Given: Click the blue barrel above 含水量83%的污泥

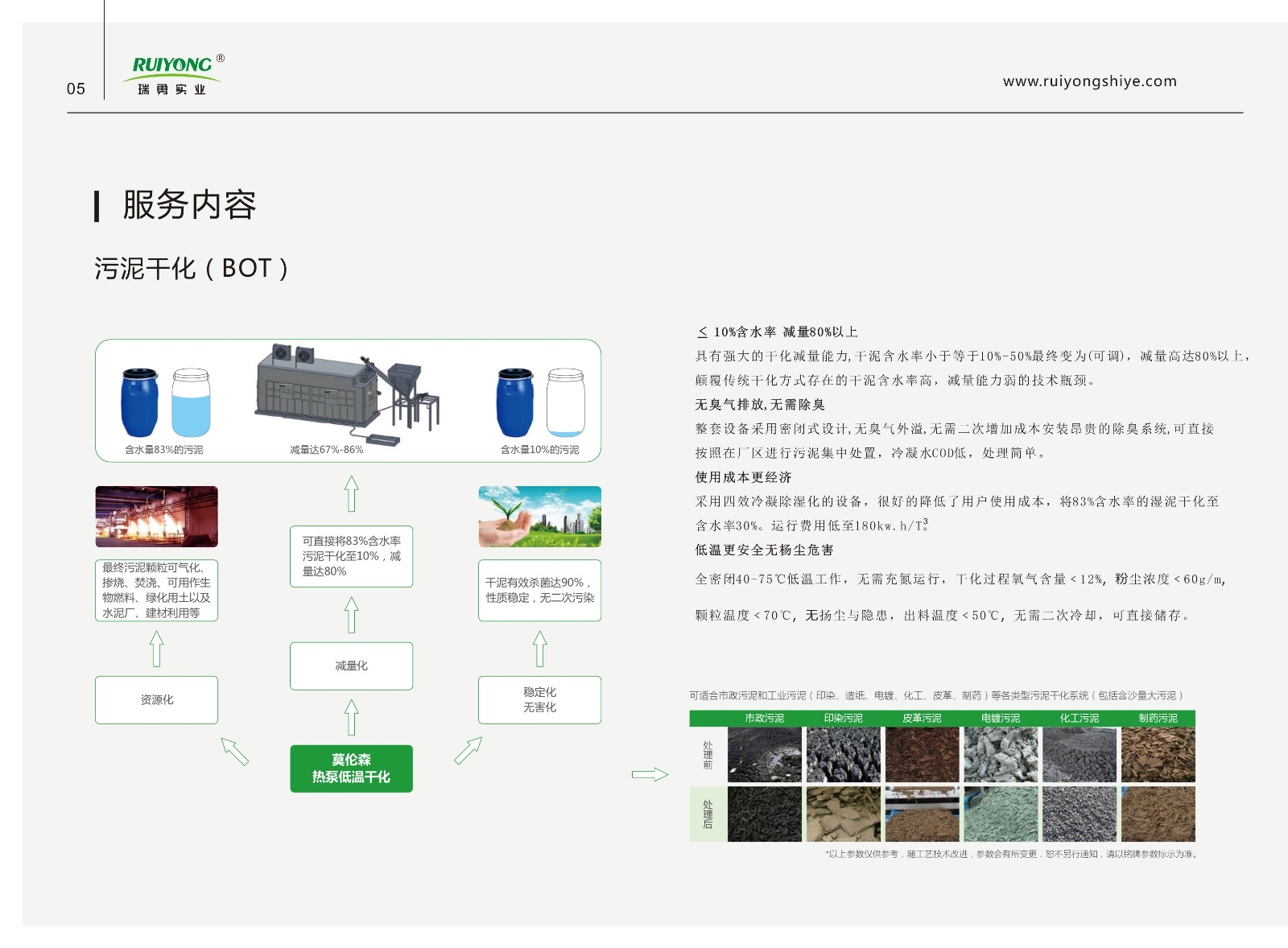Looking at the screenshot, I should click(x=140, y=402).
